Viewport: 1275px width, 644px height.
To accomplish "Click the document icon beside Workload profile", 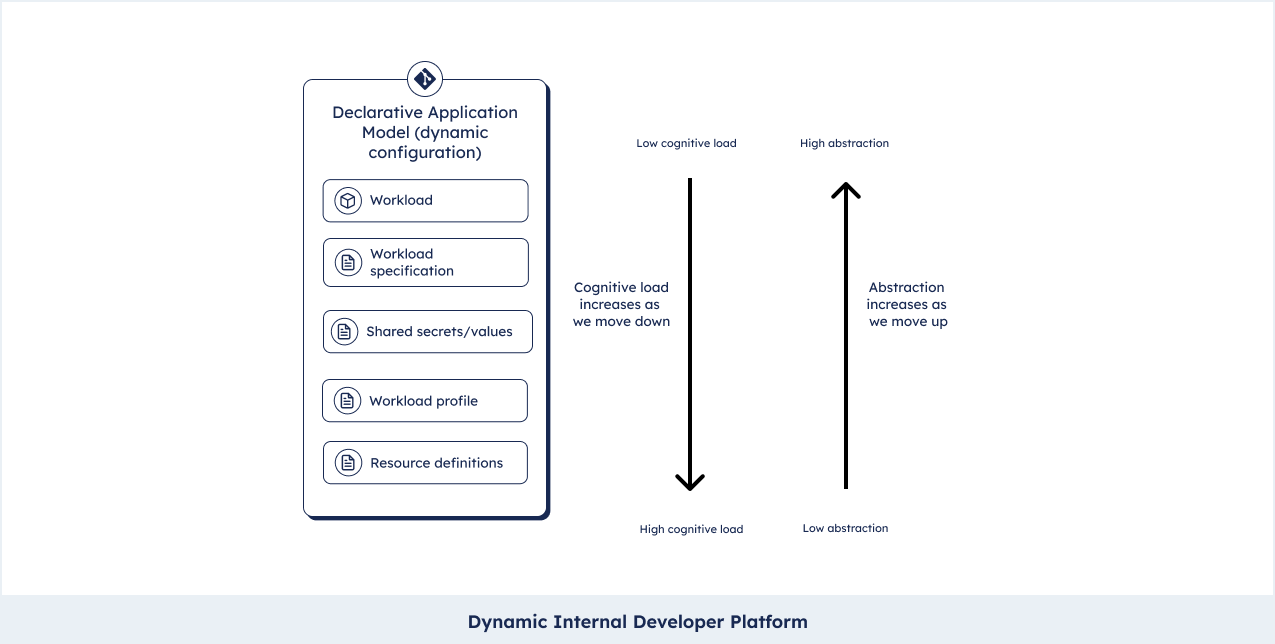I will tap(347, 401).
